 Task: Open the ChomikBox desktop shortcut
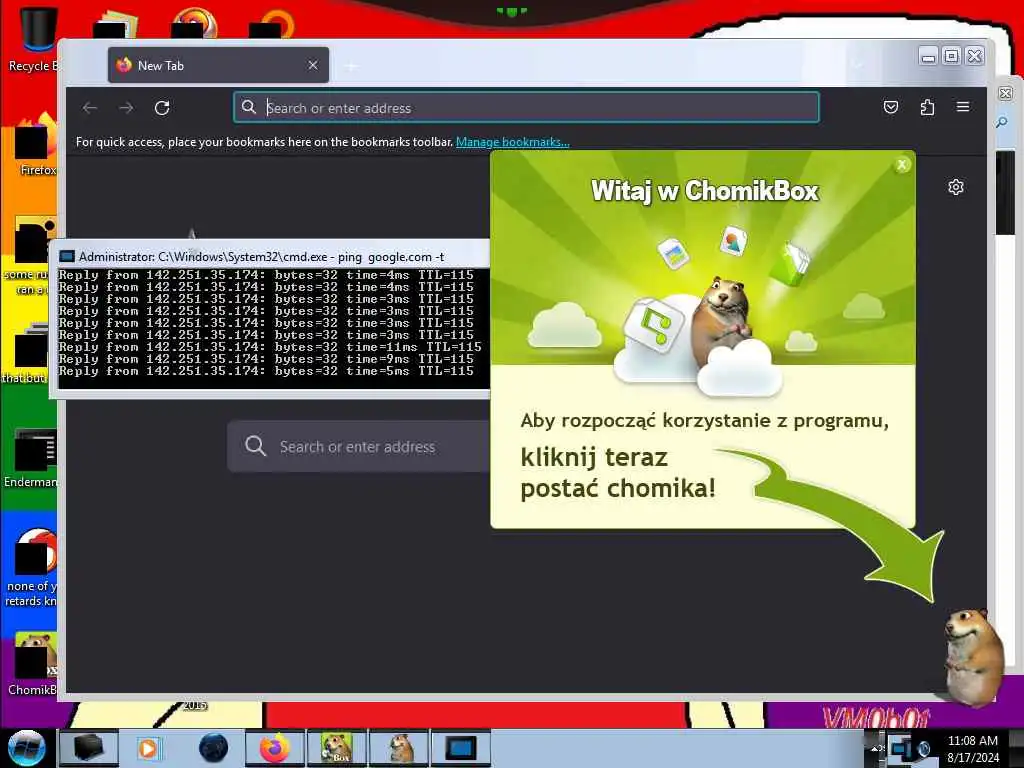[x=33, y=664]
